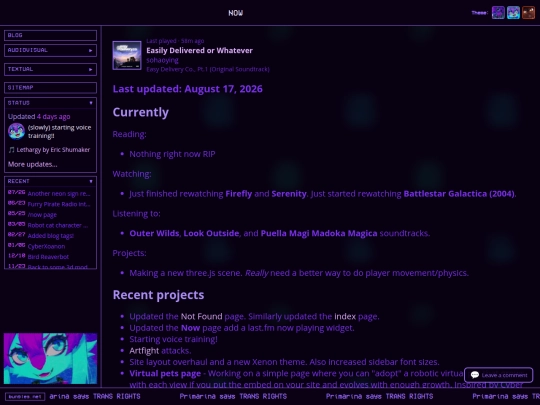
Task: Open the Artfight link
Action: click(144, 351)
